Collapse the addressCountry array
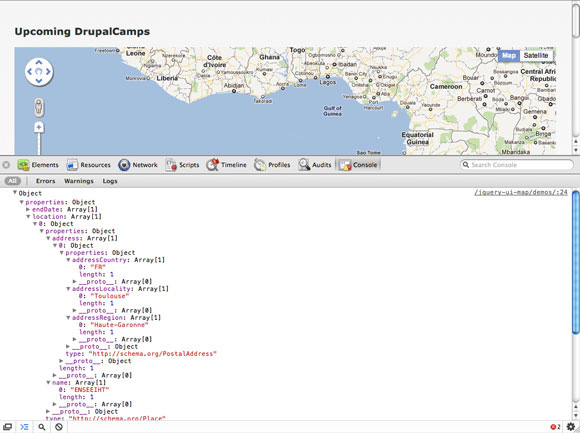This screenshot has height=433, width=580. pos(68,260)
